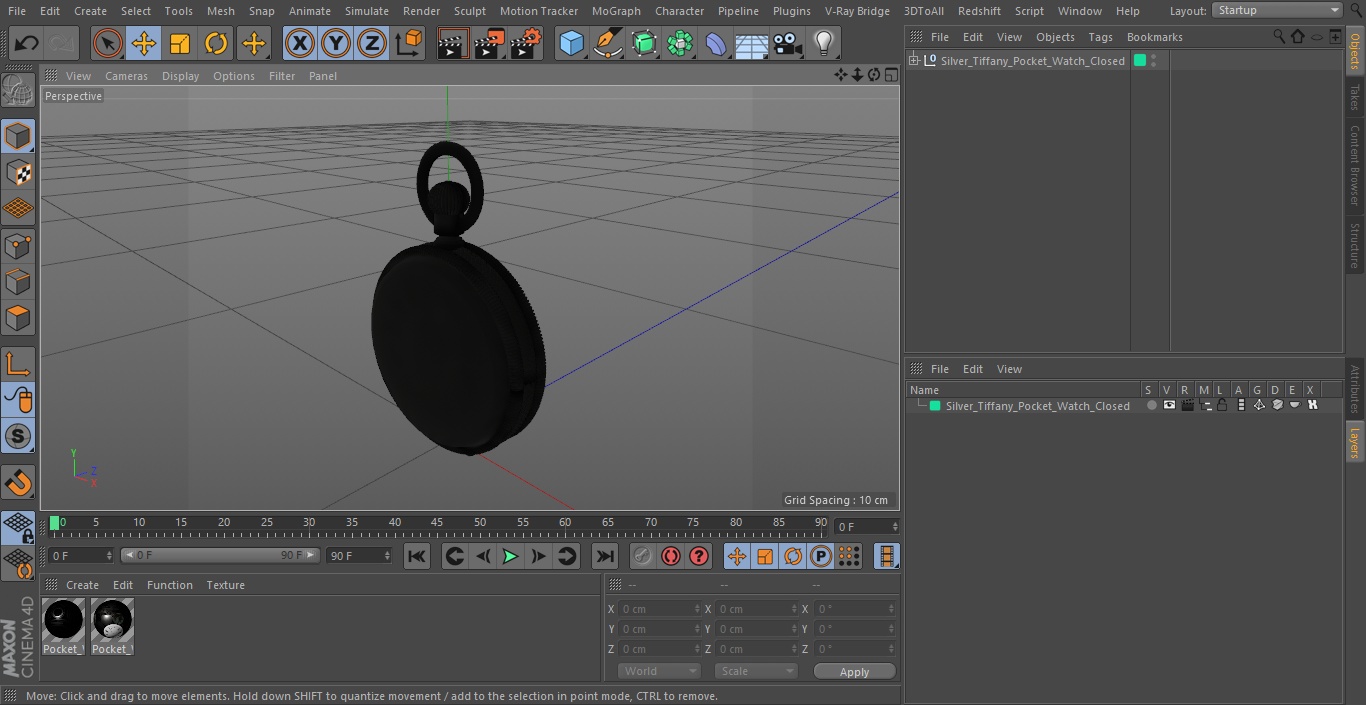
Task: Switch to Content Browser side tab
Action: click(x=1355, y=165)
